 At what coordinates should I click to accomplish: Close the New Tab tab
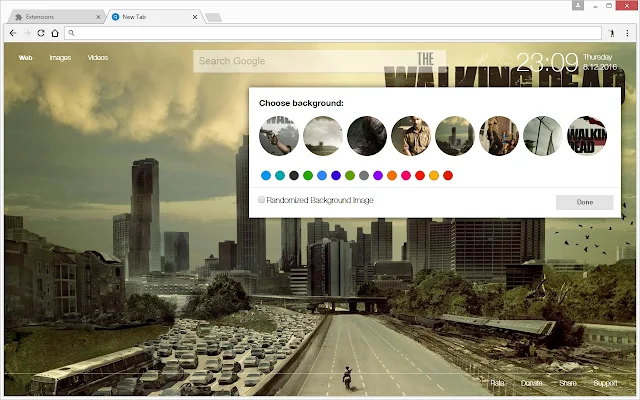[x=195, y=17]
